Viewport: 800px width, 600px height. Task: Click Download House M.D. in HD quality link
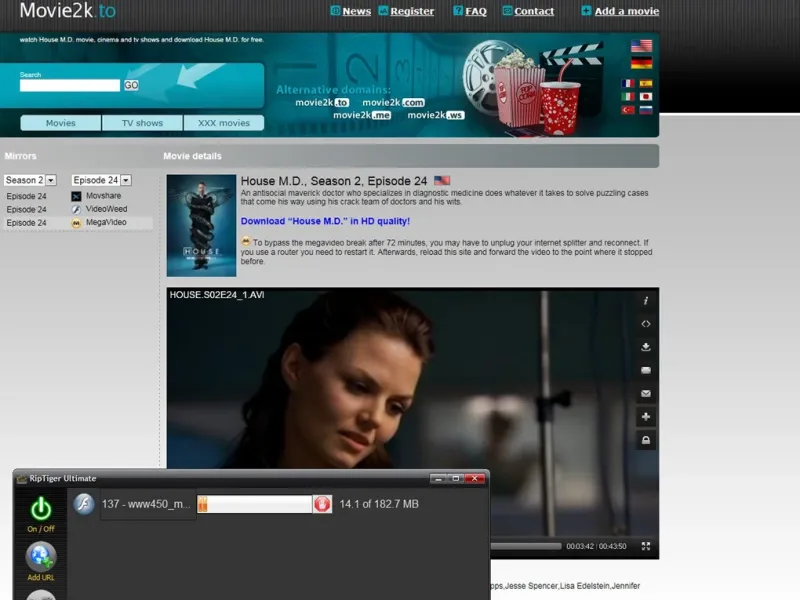325,221
